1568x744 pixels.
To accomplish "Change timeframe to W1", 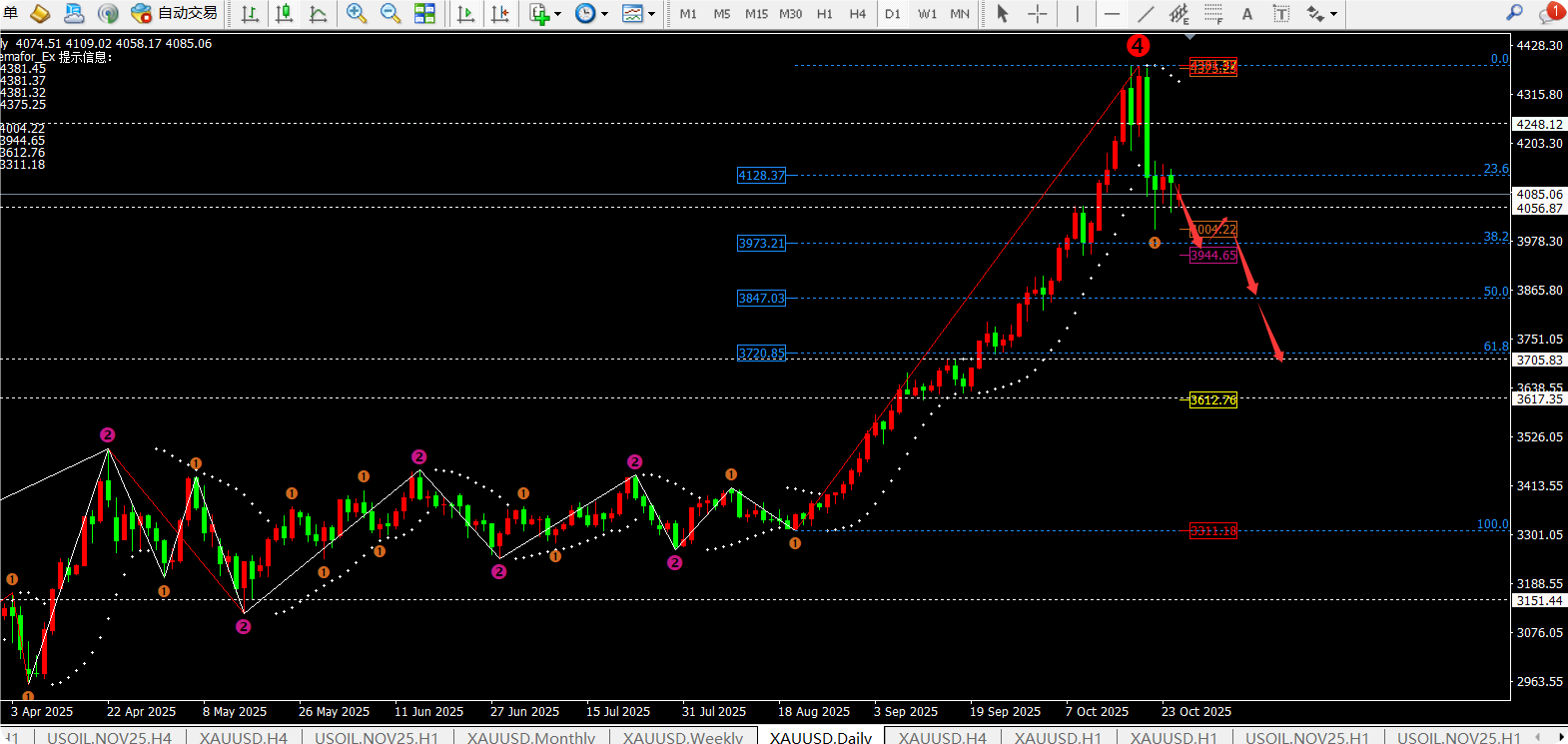I will click(x=927, y=14).
